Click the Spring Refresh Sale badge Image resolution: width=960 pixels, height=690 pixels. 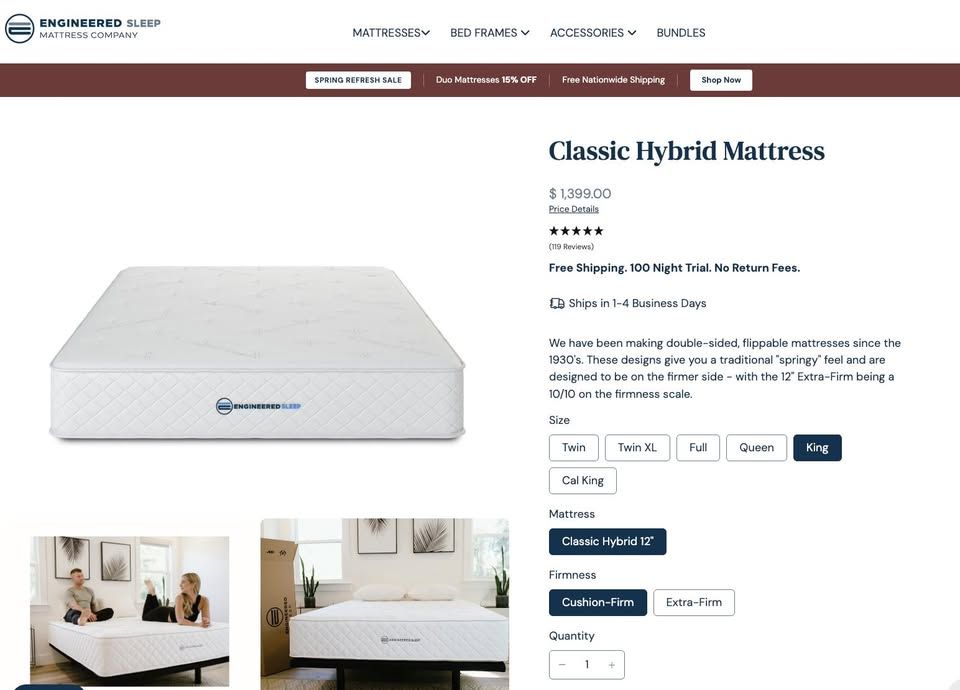coord(358,80)
